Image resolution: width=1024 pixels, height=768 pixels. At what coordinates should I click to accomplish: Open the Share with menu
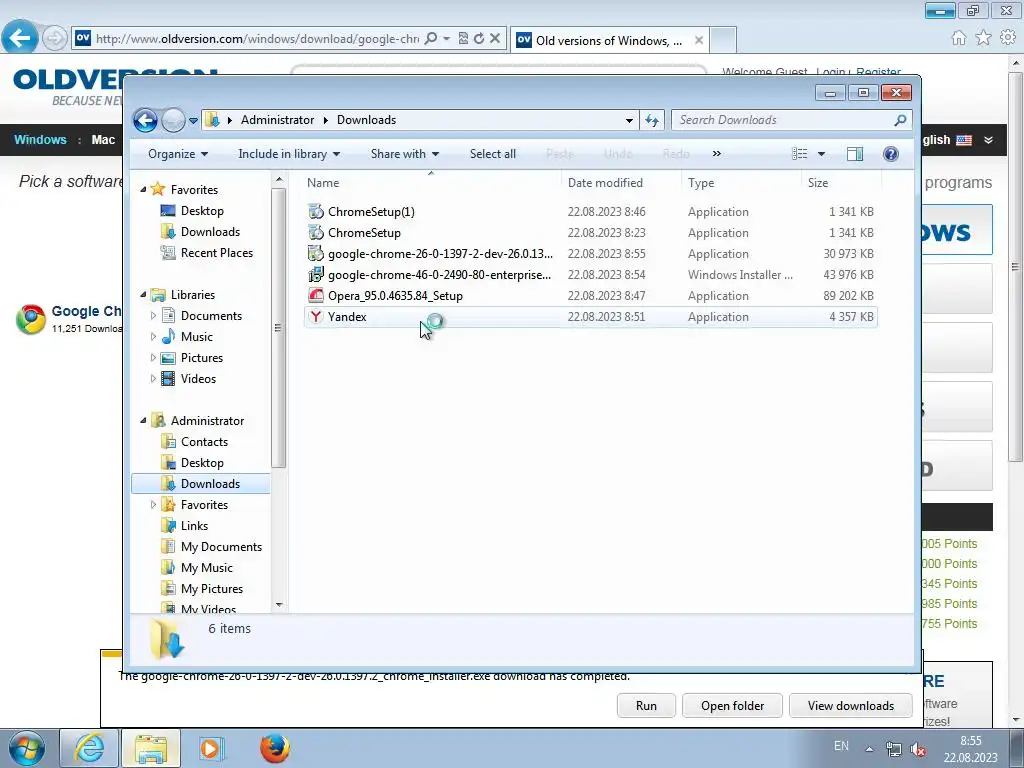[x=405, y=154]
